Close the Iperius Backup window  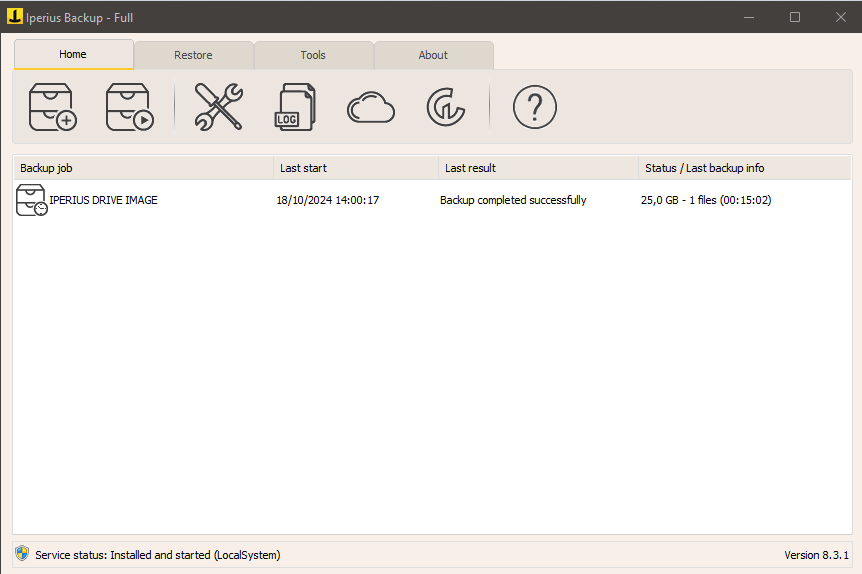[841, 17]
